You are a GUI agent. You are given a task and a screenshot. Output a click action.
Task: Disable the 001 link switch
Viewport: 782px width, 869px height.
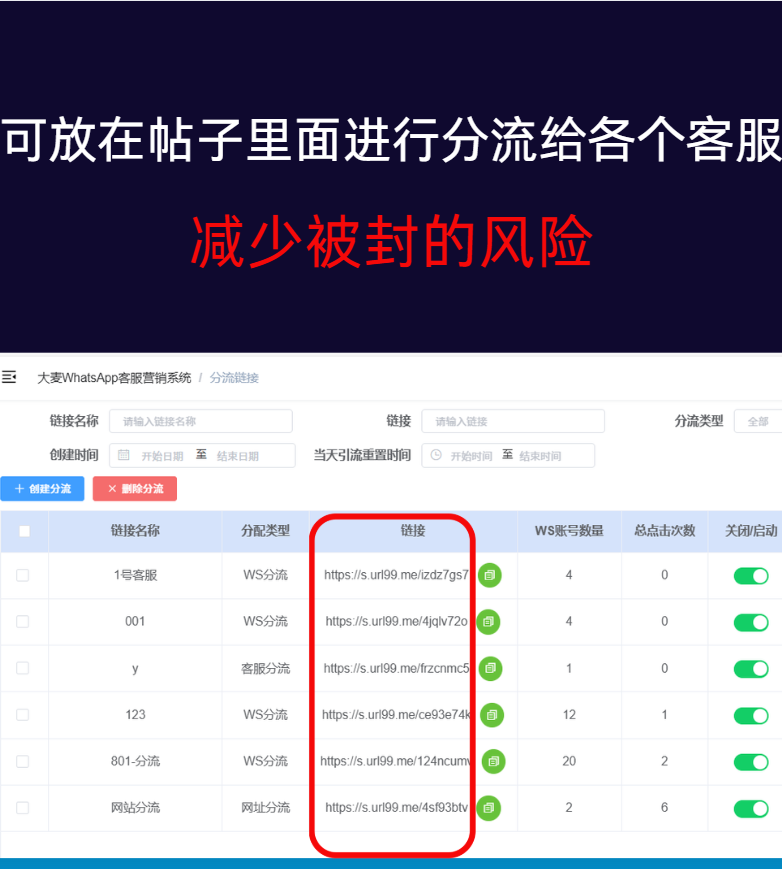coord(751,622)
